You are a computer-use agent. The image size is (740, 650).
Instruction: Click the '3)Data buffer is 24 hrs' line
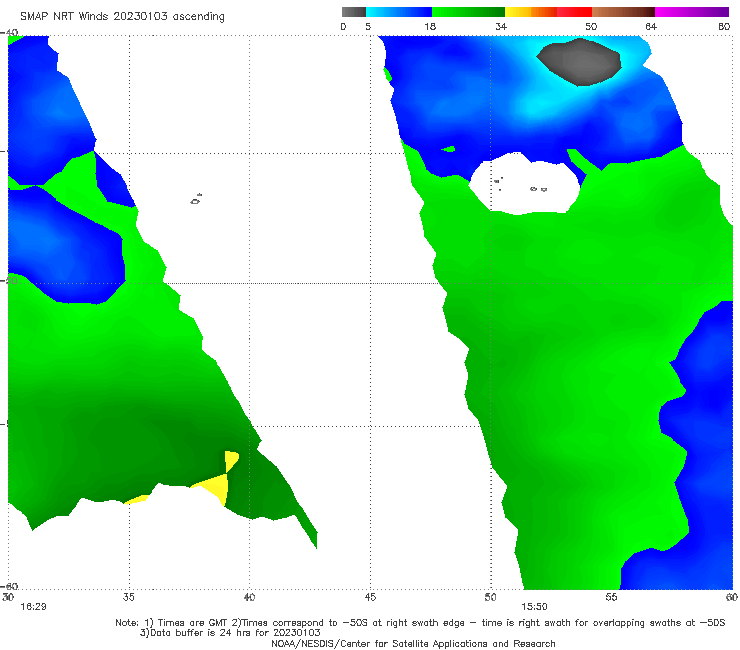click(230, 633)
